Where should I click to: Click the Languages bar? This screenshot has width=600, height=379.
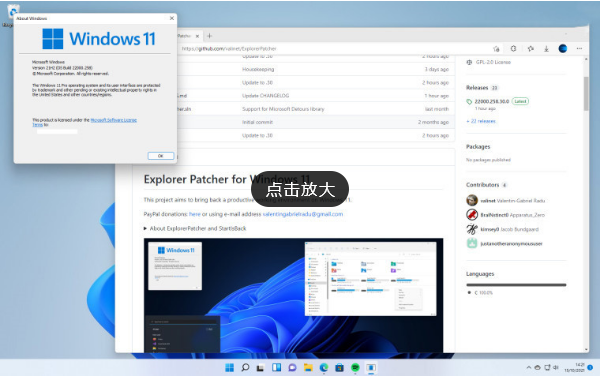tap(516, 285)
